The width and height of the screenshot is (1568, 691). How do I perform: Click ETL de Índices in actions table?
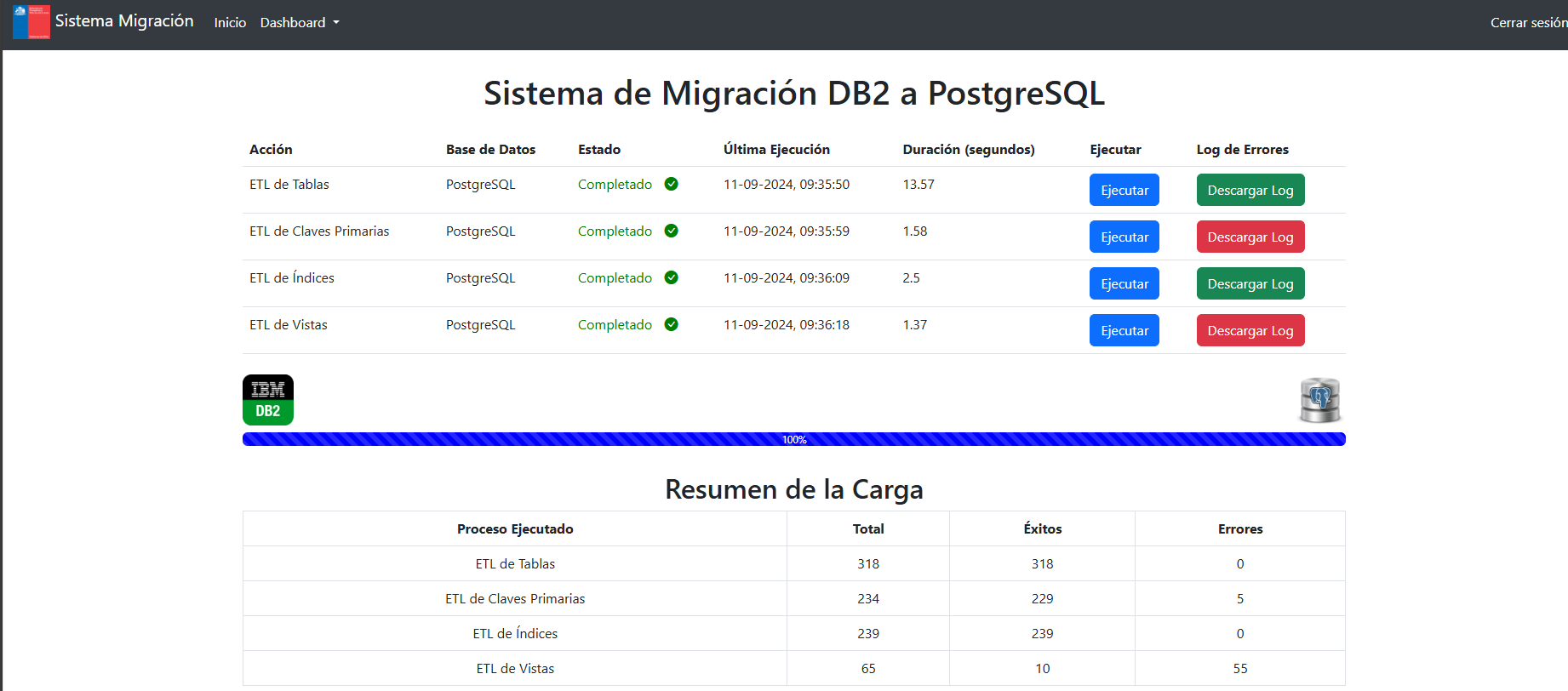(292, 277)
